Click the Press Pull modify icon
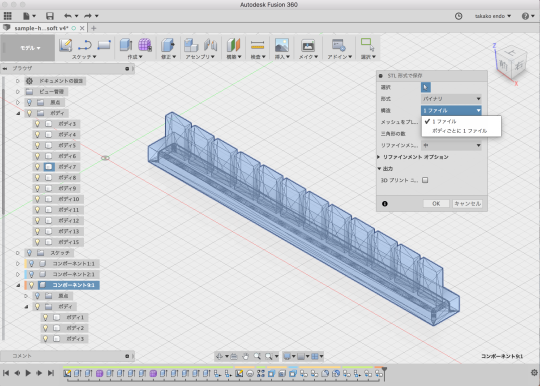The width and height of the screenshot is (540, 386). coord(168,45)
